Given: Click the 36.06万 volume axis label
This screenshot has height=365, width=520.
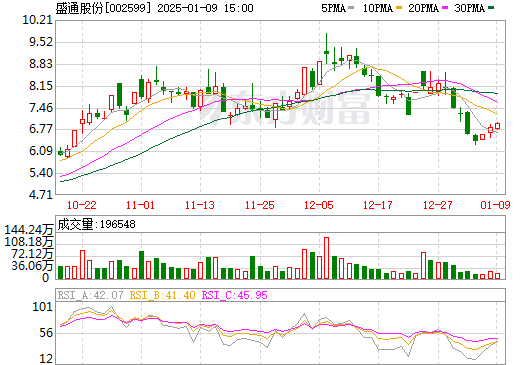Looking at the screenshot, I should pos(32,266).
